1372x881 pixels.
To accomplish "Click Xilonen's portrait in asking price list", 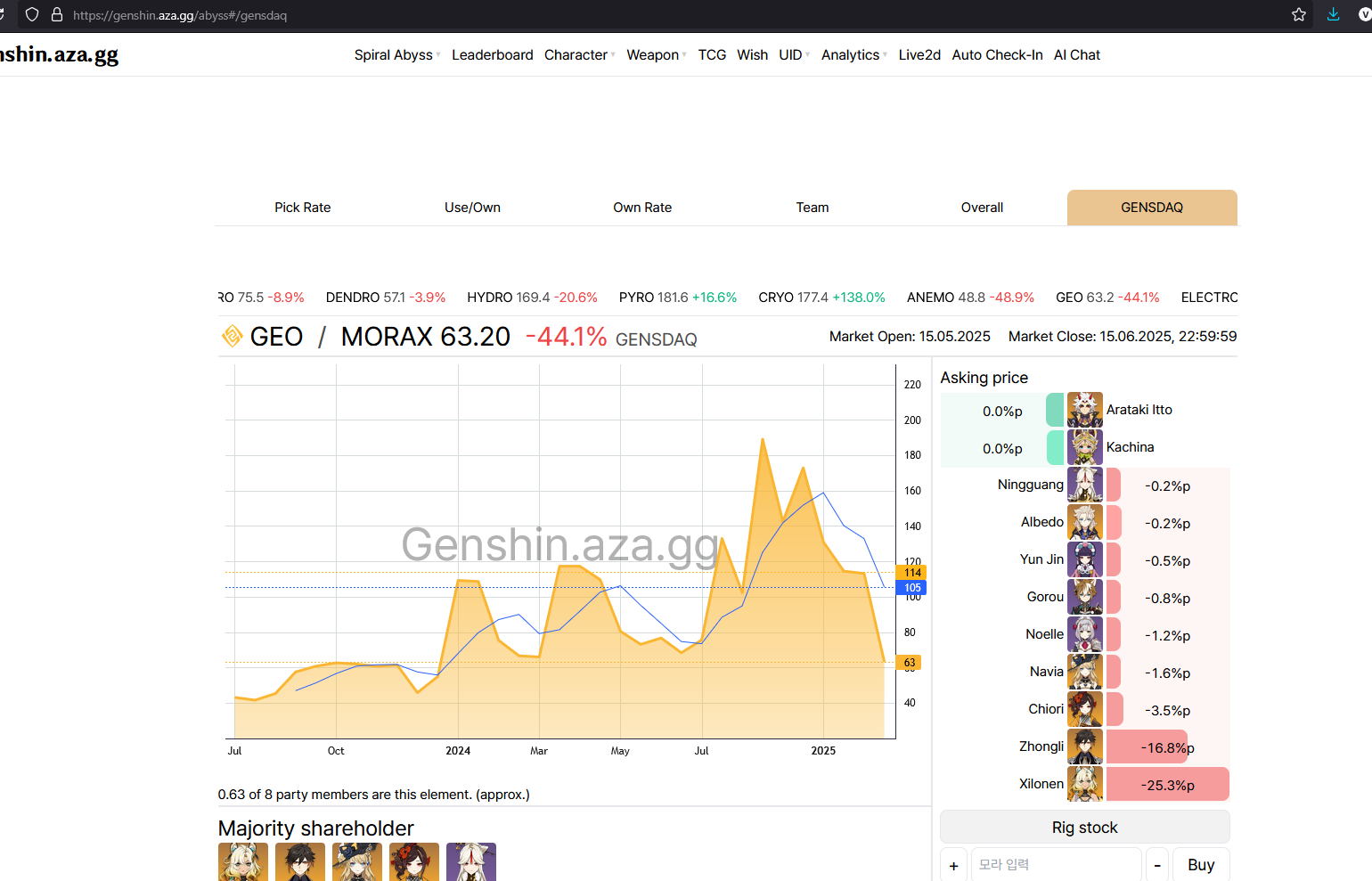I will [1084, 784].
